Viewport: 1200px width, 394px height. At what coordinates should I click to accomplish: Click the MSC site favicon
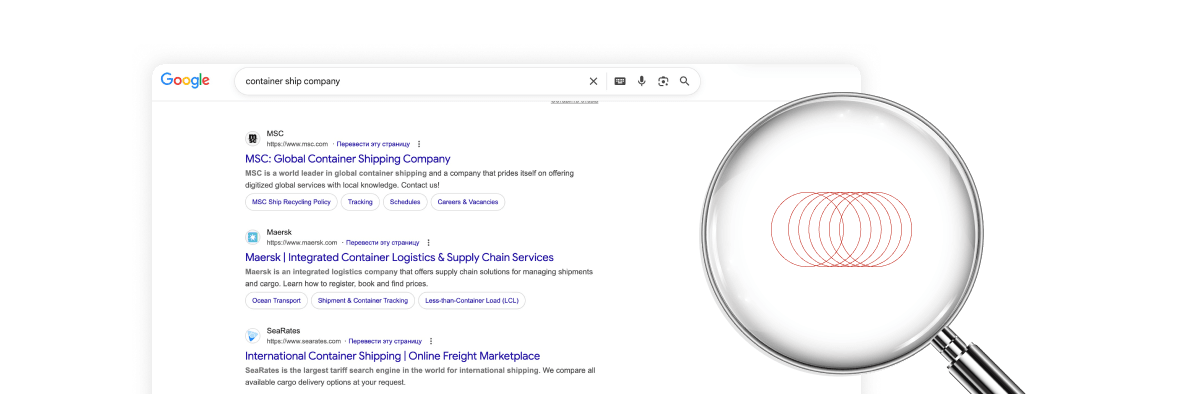coord(253,138)
